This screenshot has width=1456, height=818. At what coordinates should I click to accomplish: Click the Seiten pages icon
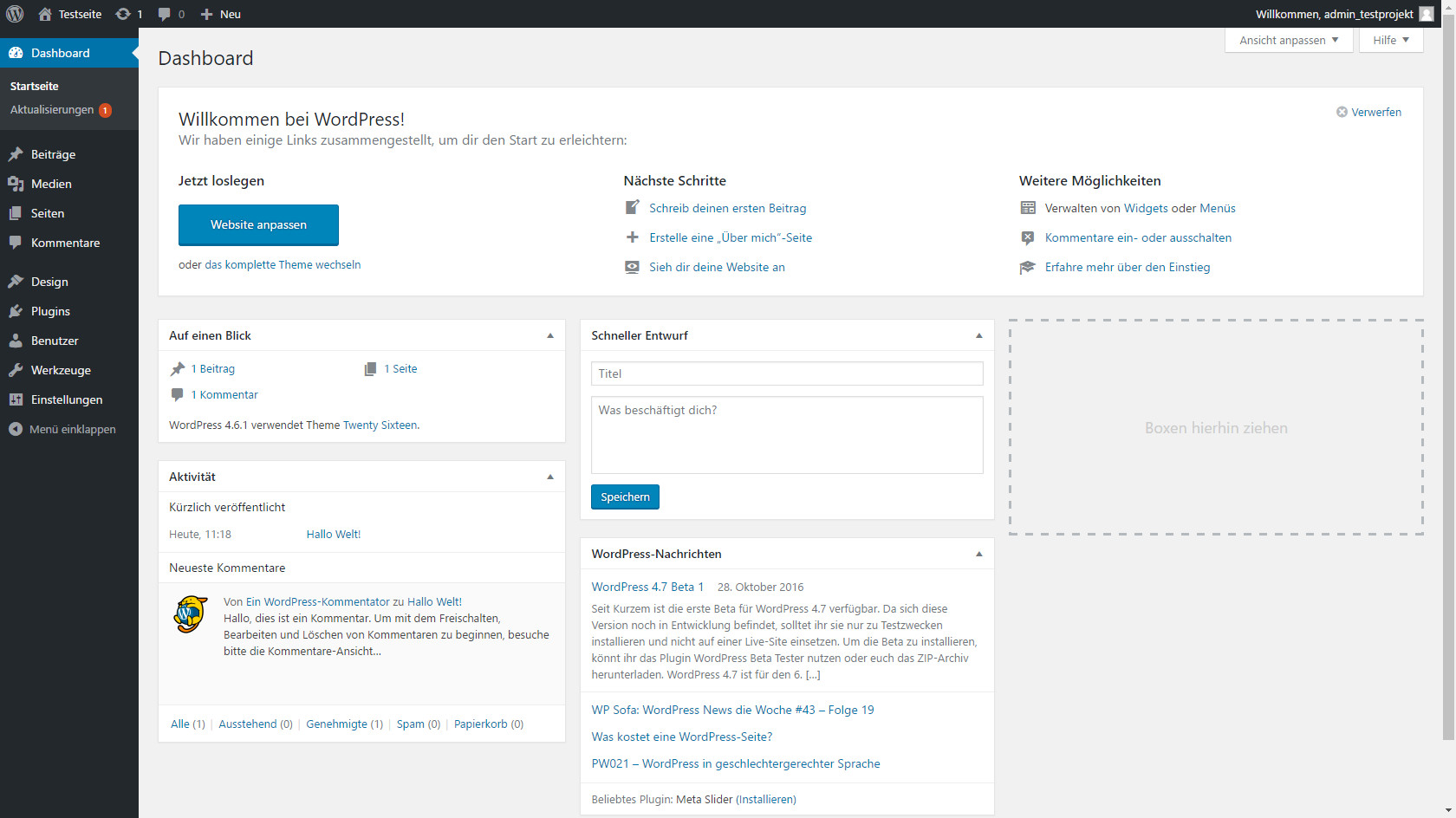pyautogui.click(x=16, y=213)
